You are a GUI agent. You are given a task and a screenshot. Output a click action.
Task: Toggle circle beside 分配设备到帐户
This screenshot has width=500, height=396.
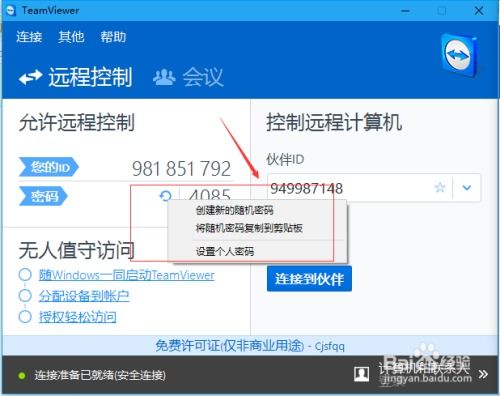click(x=25, y=296)
